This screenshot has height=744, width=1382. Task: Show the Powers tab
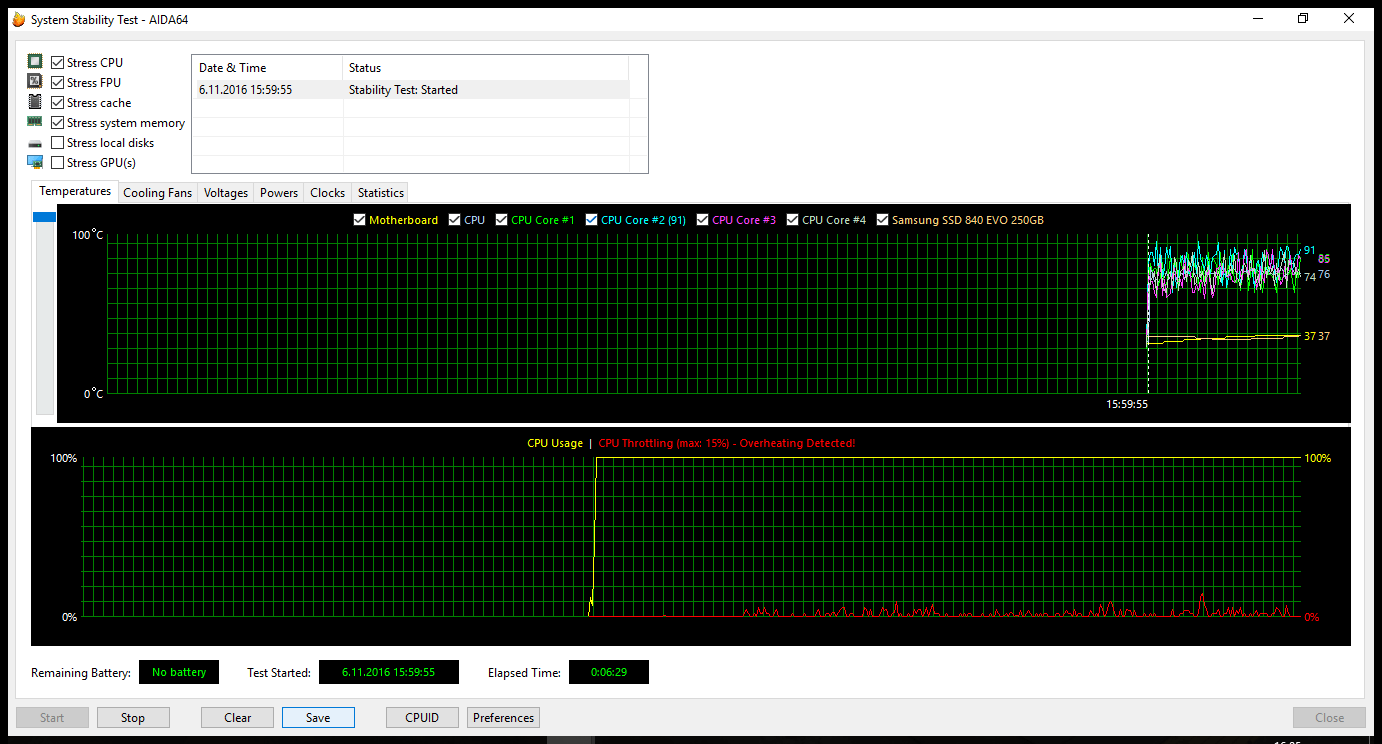tap(279, 193)
